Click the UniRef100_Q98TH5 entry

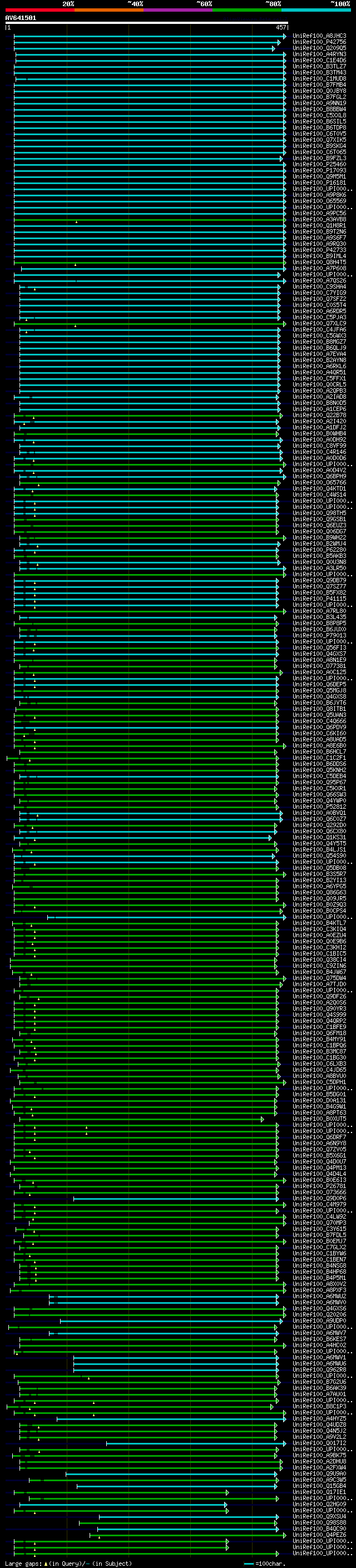point(319,513)
